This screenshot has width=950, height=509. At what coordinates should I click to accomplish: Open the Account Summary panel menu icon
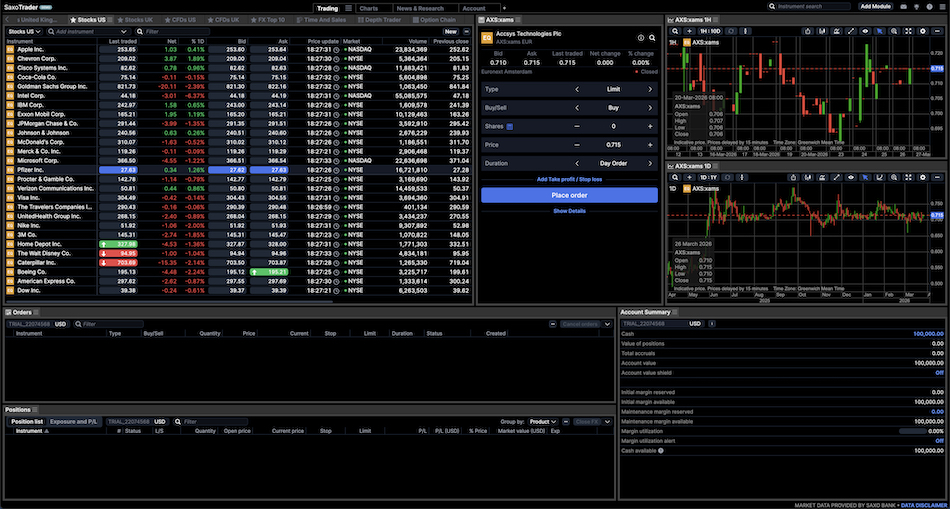tap(675, 312)
